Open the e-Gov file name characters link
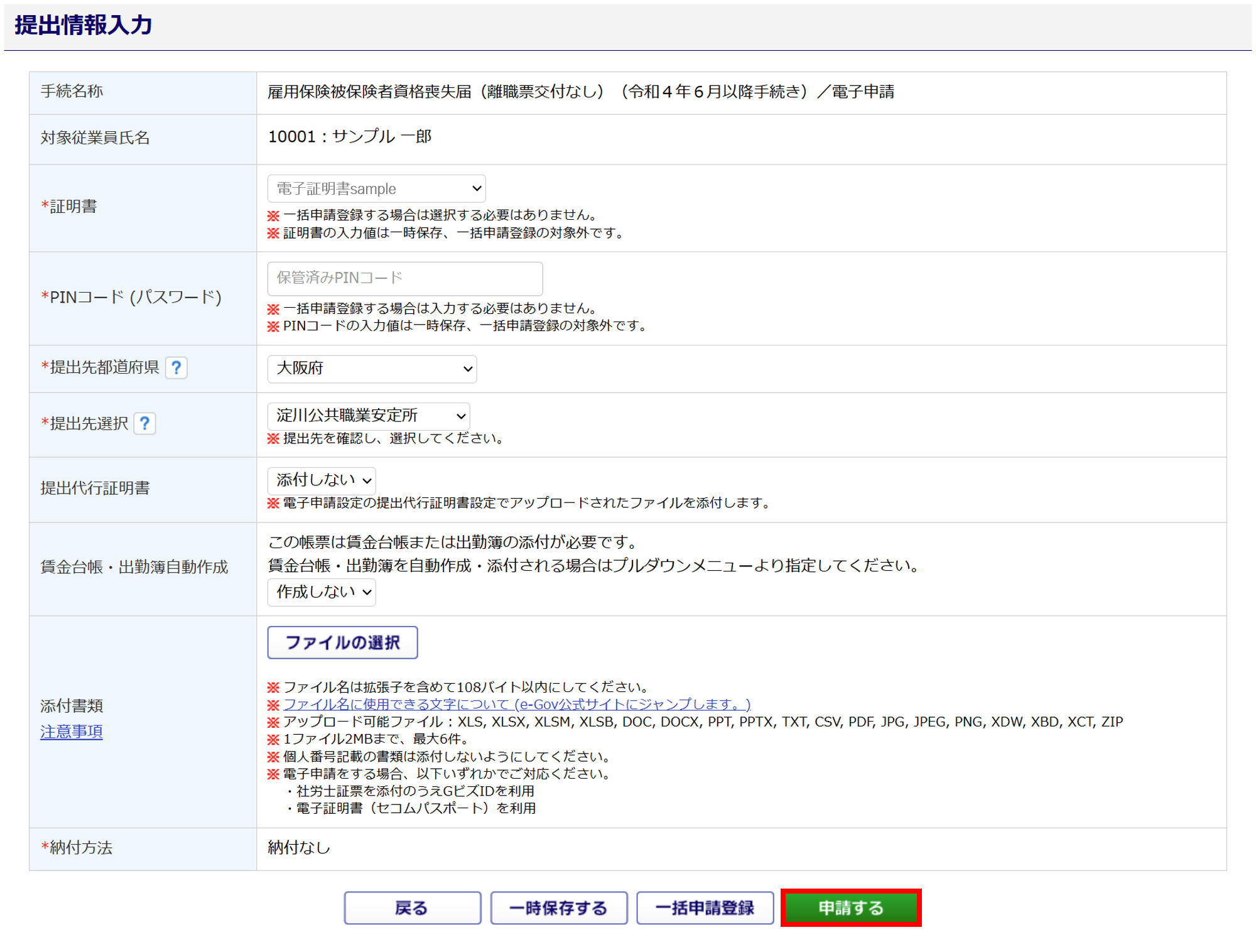 [x=516, y=705]
